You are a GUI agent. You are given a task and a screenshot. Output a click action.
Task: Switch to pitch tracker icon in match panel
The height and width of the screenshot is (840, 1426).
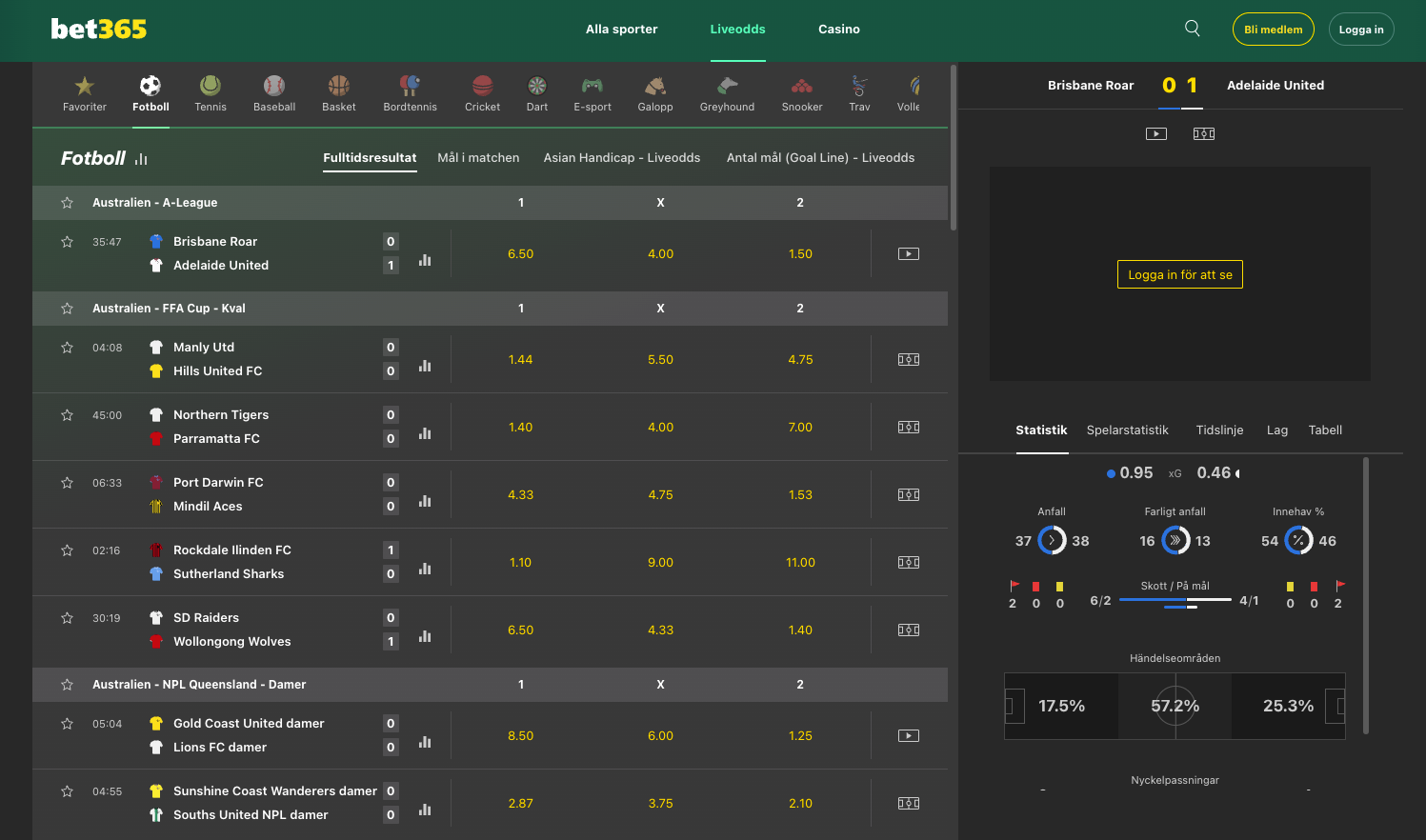point(1204,133)
